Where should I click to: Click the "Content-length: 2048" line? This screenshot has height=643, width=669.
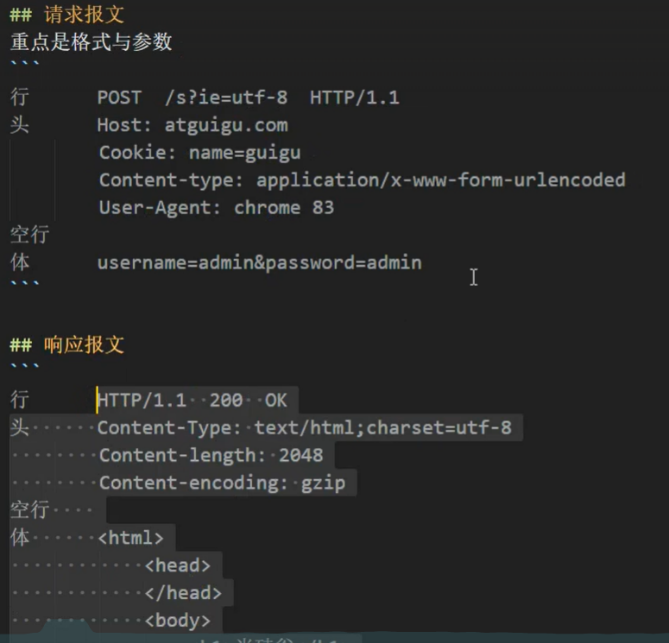tap(211, 455)
